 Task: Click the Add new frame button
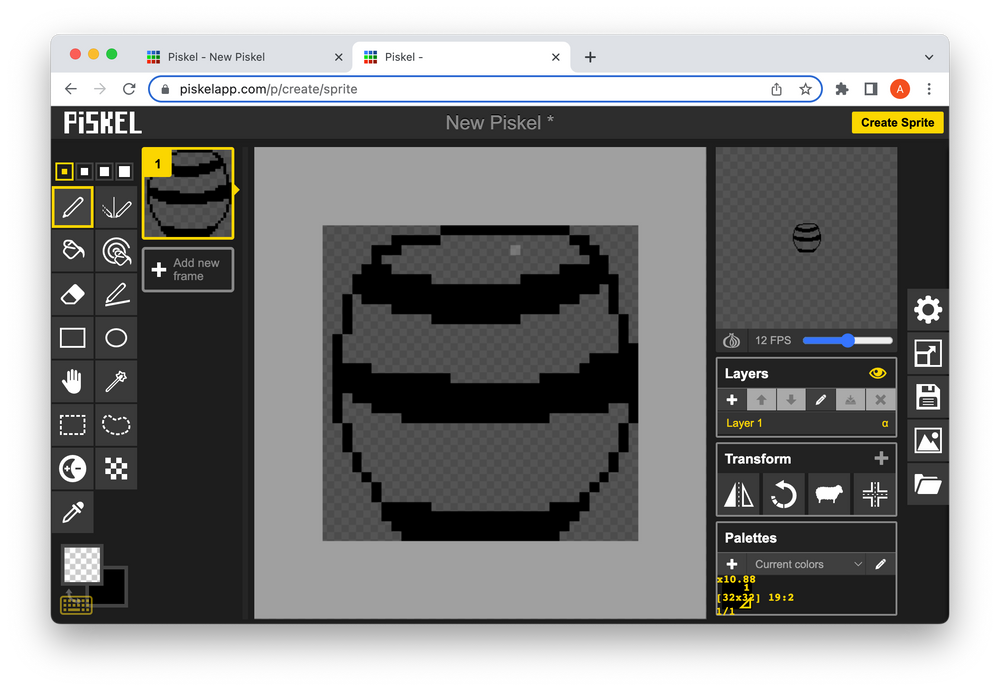pos(187,269)
